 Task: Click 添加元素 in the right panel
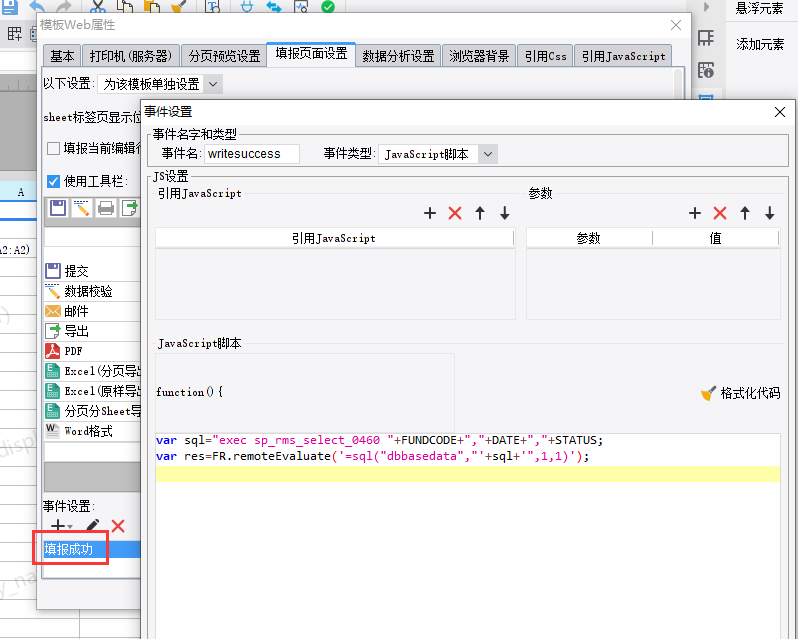pos(760,44)
